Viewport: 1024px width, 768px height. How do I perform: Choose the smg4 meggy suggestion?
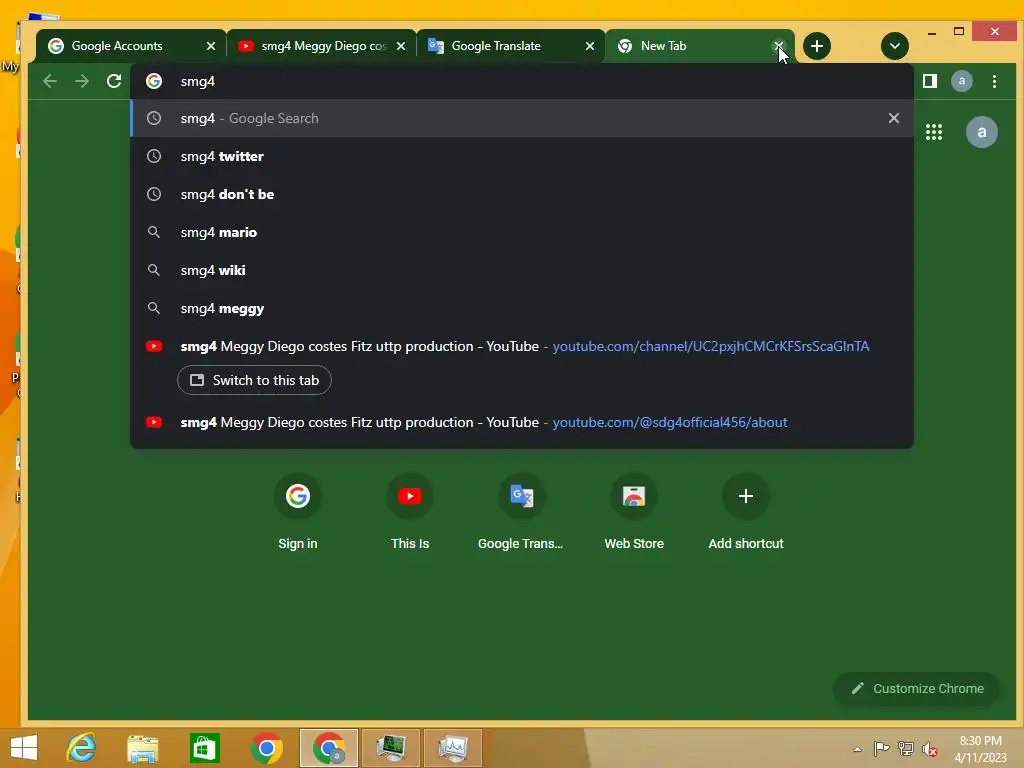pyautogui.click(x=522, y=308)
